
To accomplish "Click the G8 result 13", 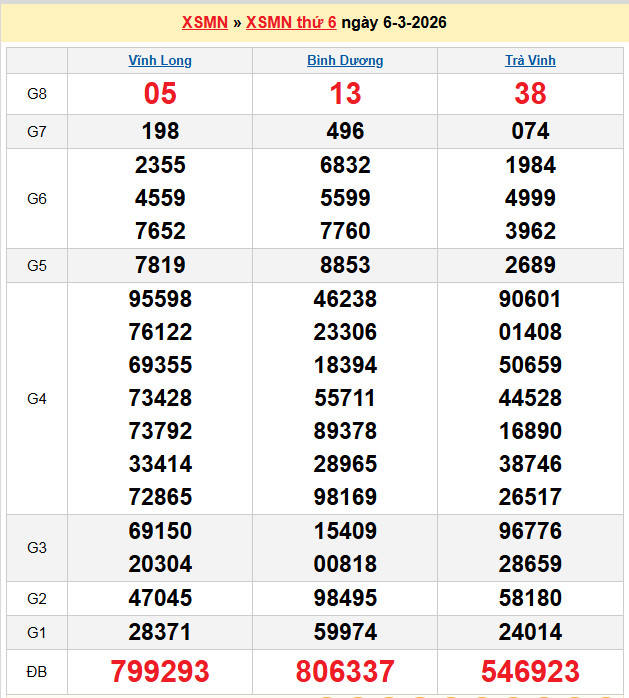I will pos(345,94).
